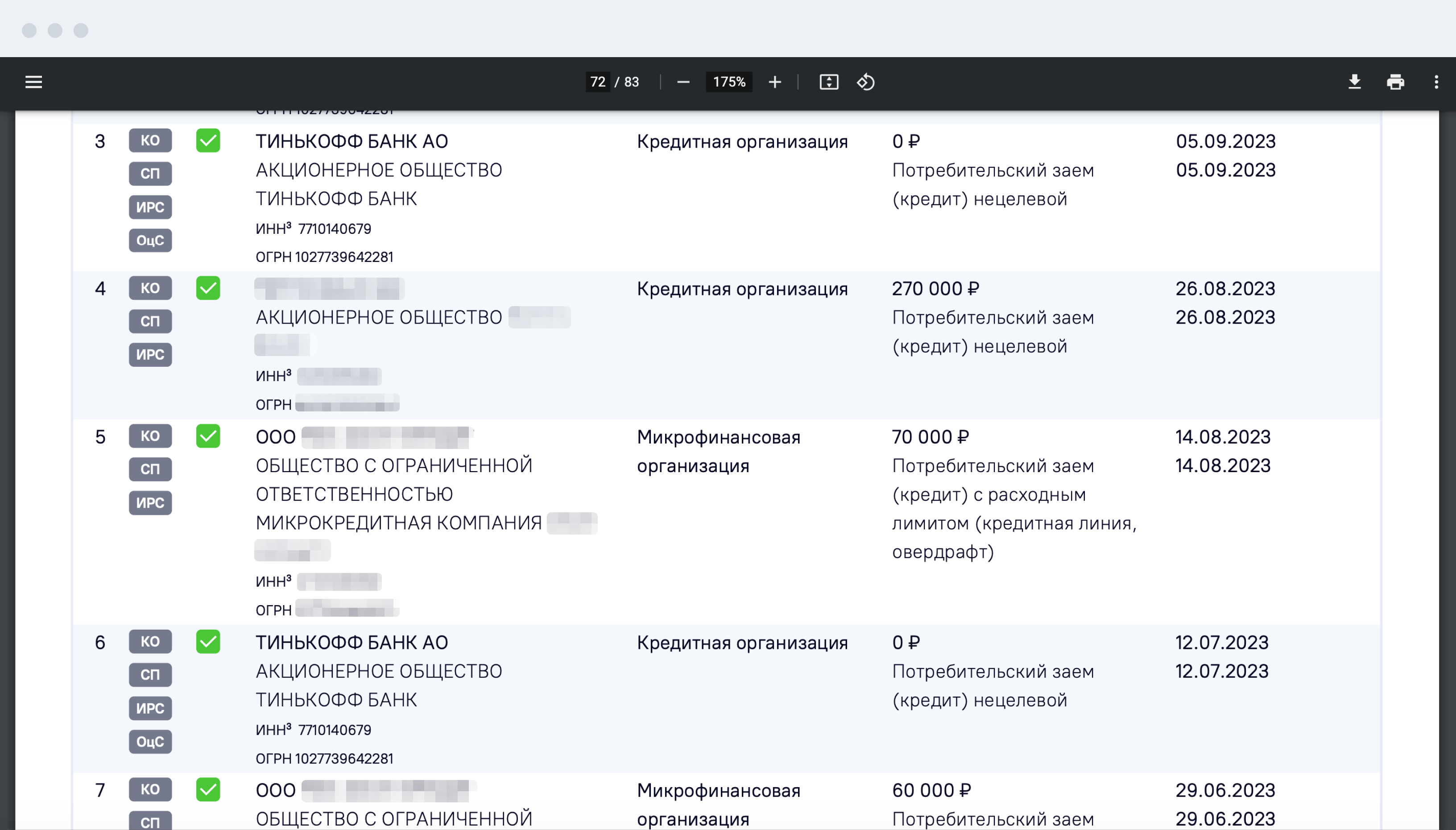Click fit-to-page view icon
Screen dimensions: 1456x830
(x=828, y=82)
